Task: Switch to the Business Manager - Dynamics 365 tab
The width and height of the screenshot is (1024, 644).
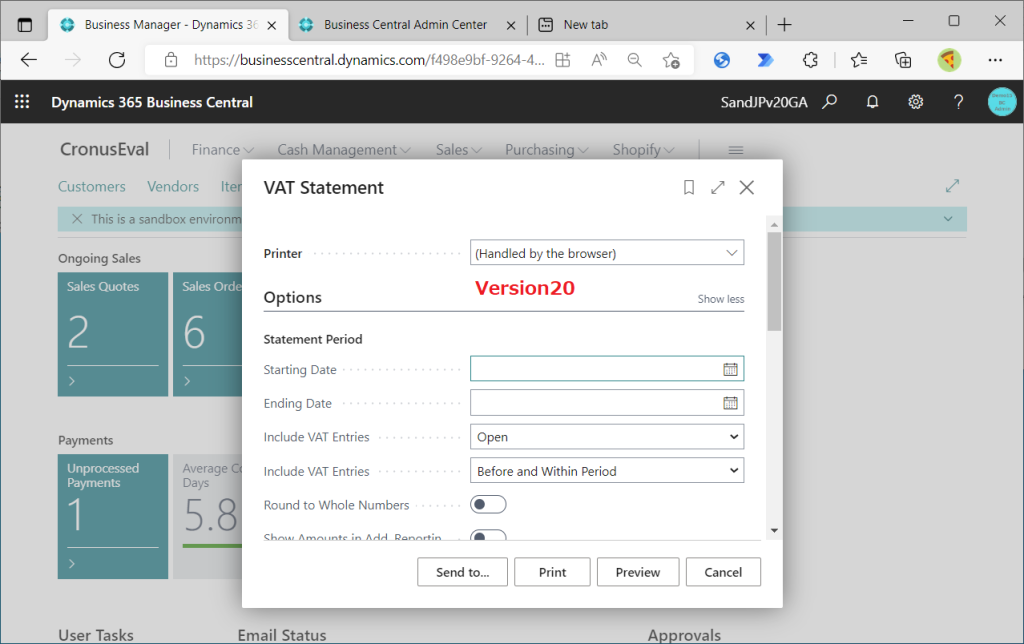Action: (168, 25)
